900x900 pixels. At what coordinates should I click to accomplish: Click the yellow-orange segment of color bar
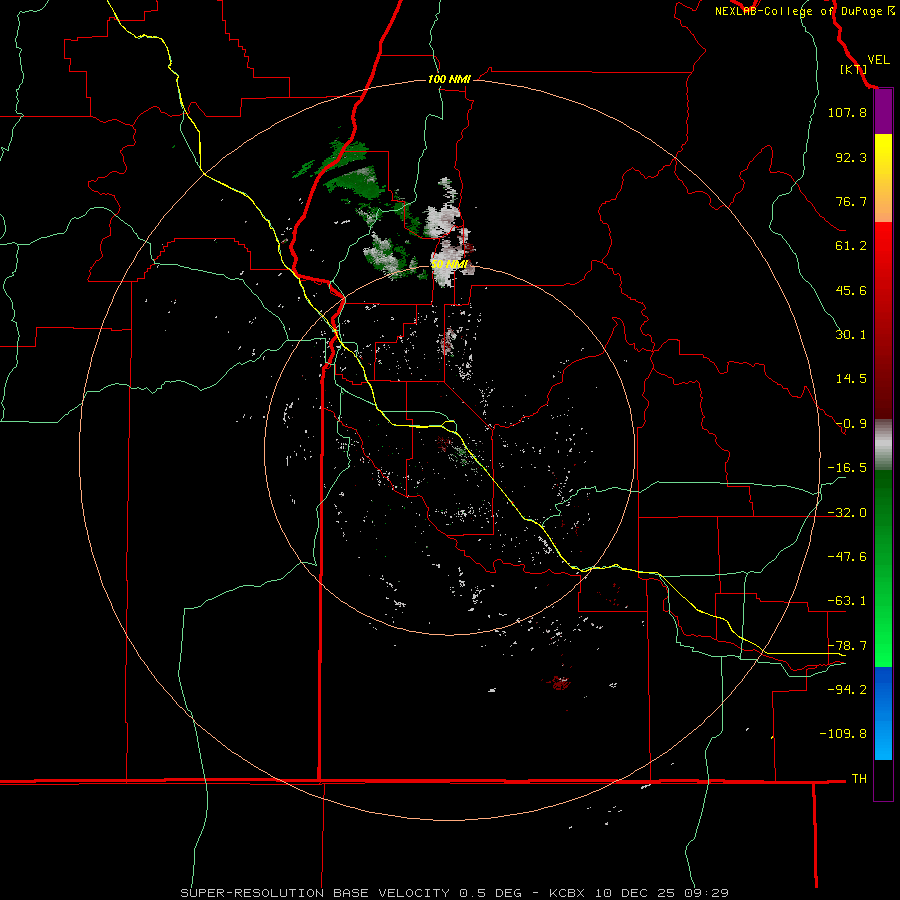coord(883,178)
